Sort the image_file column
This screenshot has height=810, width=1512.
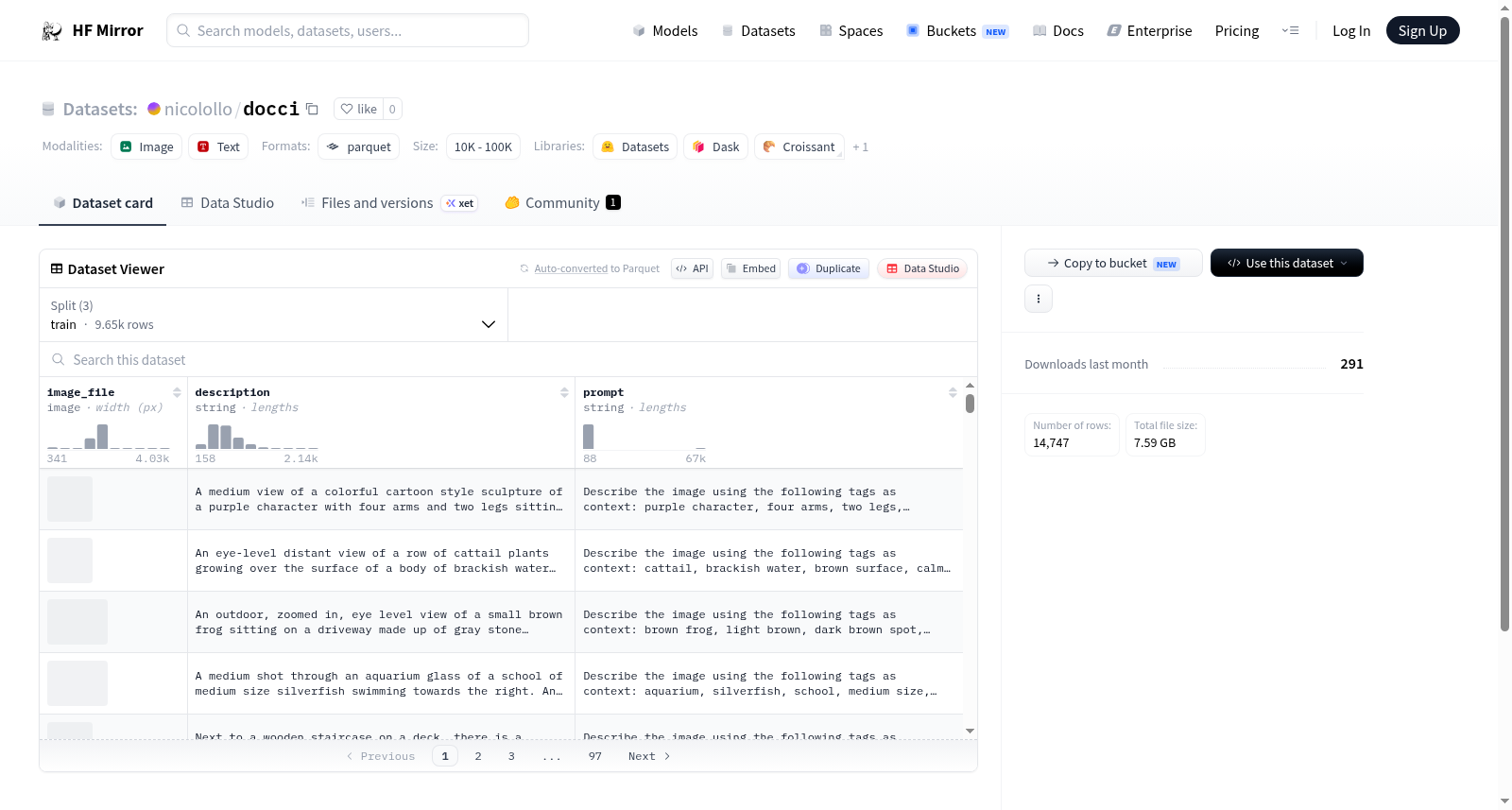tap(177, 392)
